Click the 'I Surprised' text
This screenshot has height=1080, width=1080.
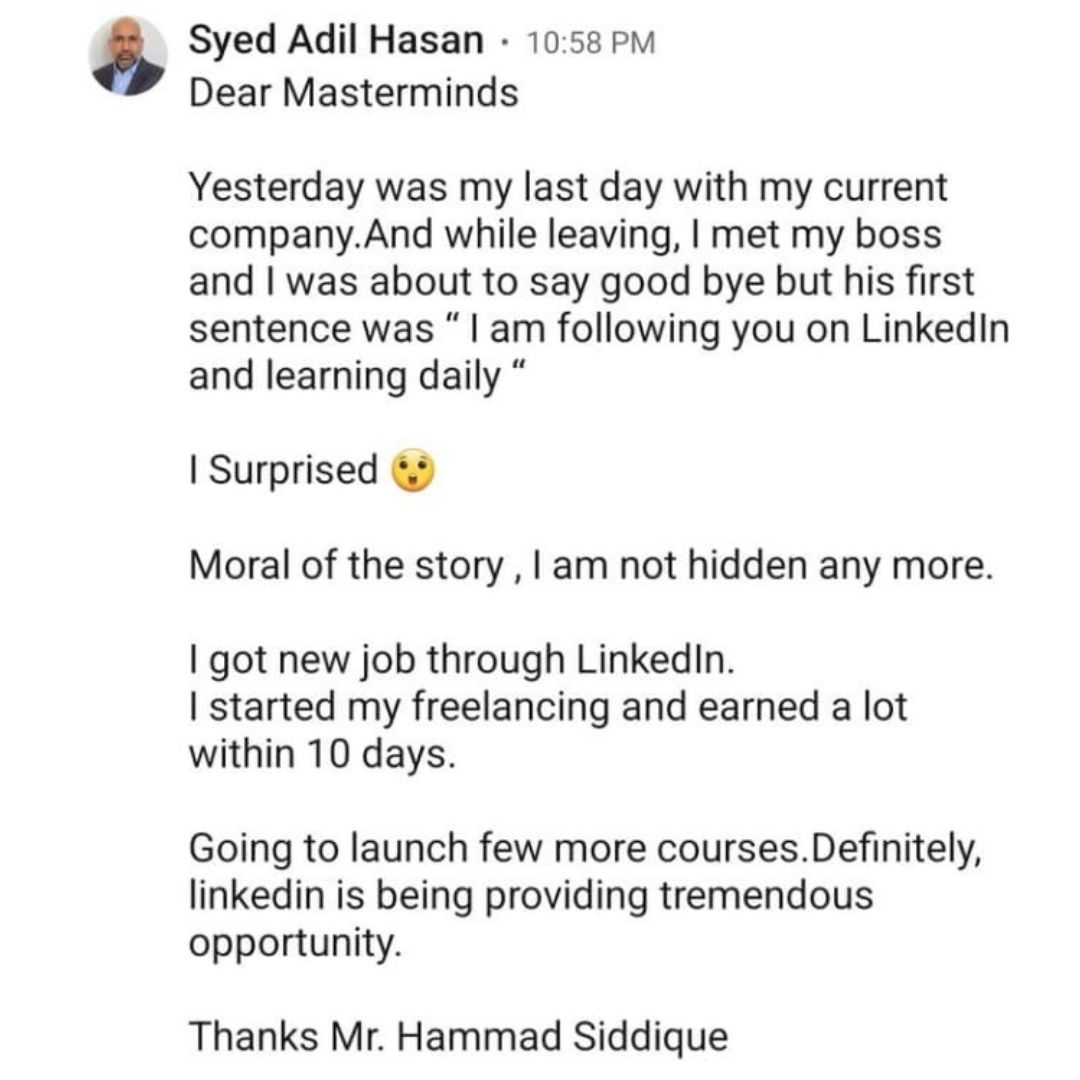point(283,471)
